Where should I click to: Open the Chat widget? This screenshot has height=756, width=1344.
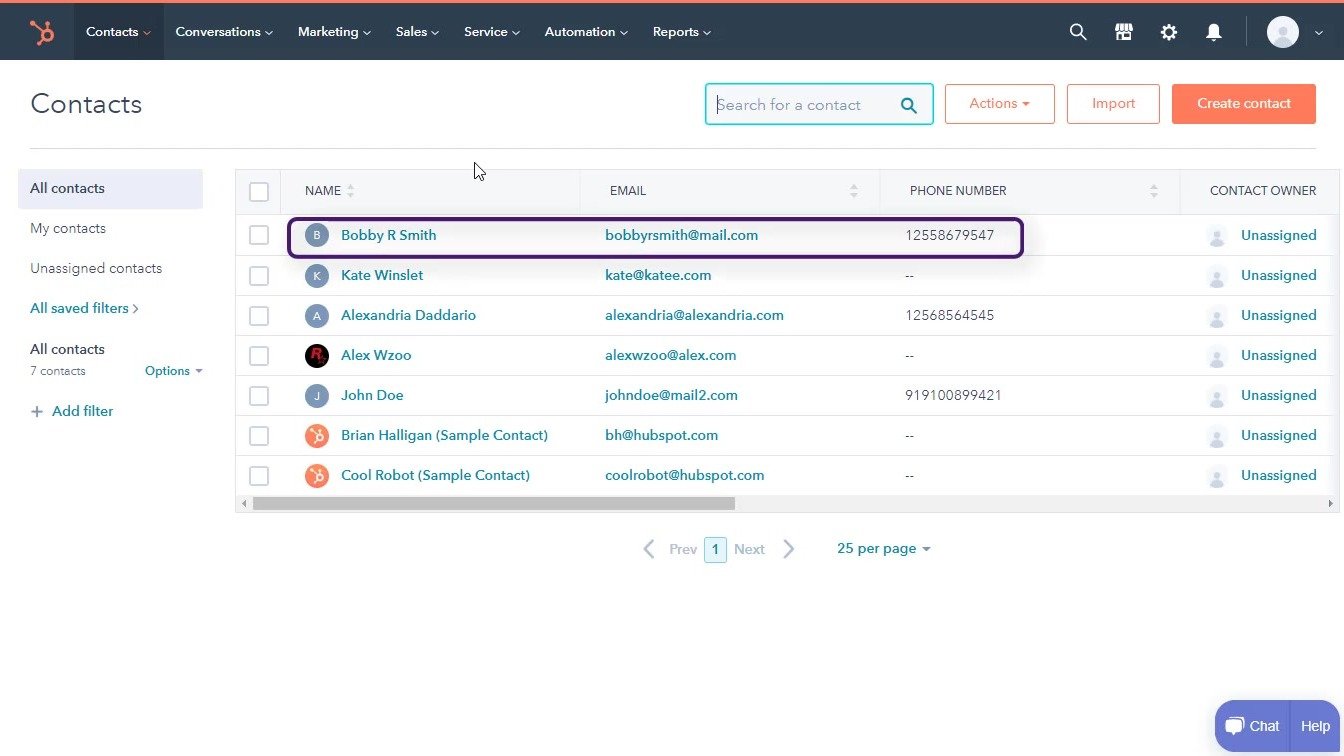pyautogui.click(x=1251, y=725)
